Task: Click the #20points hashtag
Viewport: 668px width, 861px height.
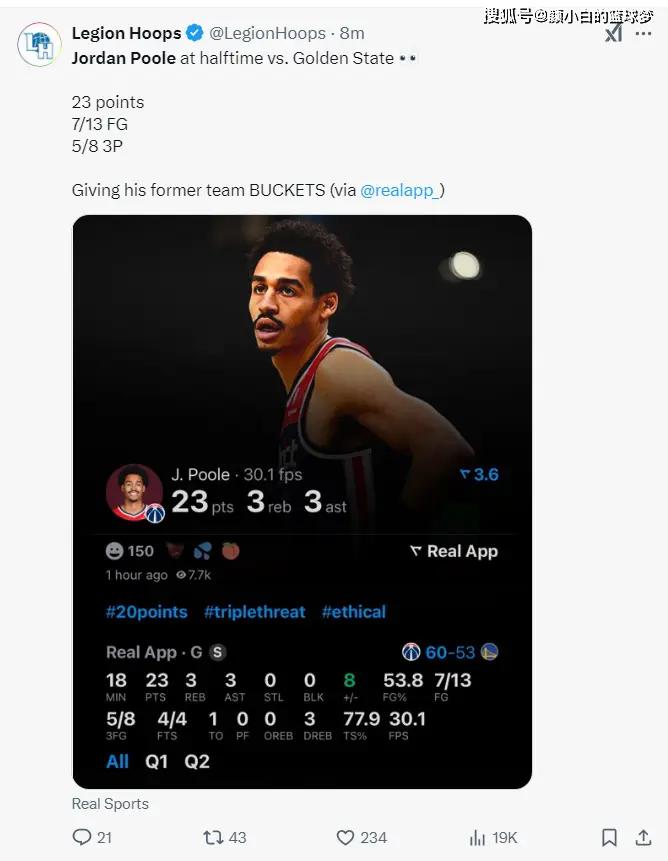Action: [x=147, y=612]
